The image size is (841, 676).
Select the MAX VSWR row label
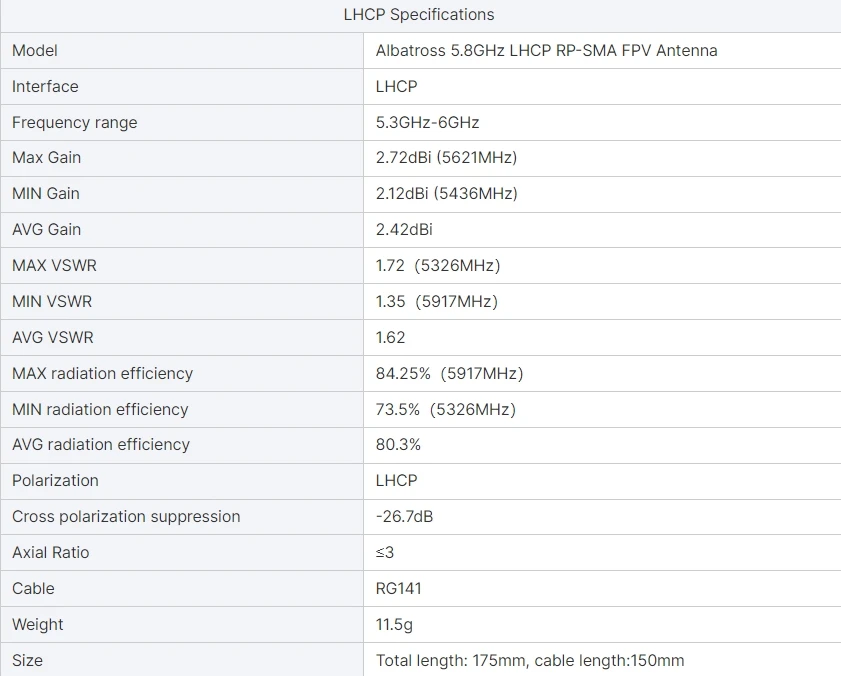click(x=54, y=265)
